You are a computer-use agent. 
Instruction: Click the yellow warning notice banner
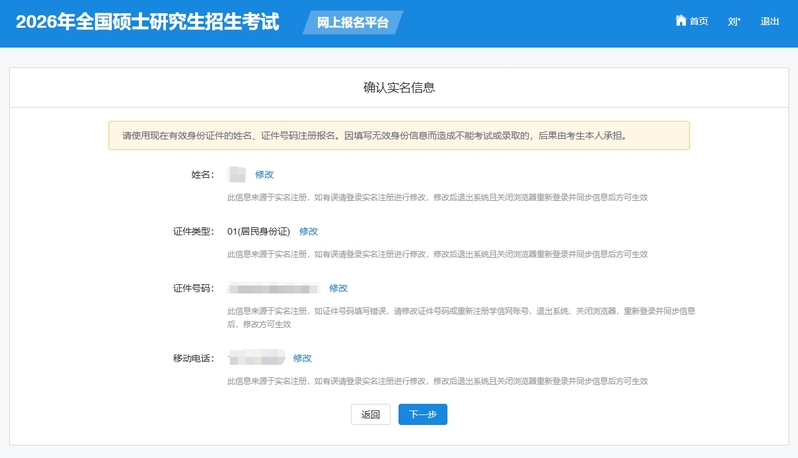tap(398, 135)
